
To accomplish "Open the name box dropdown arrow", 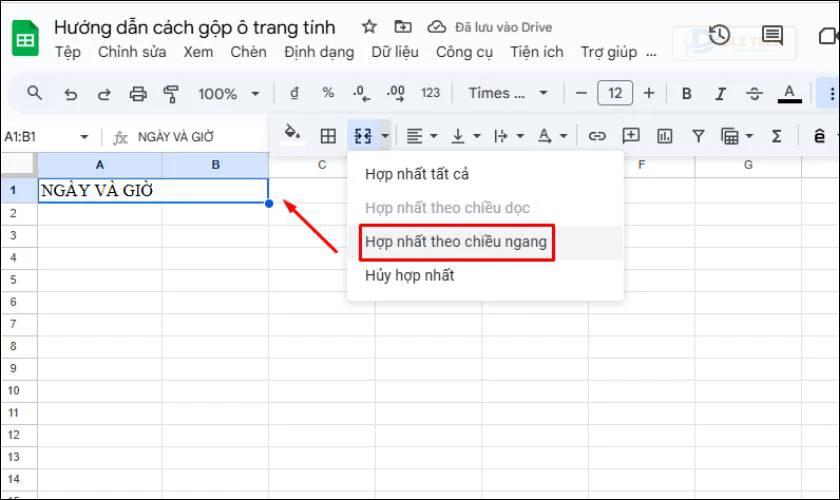I will 84,137.
